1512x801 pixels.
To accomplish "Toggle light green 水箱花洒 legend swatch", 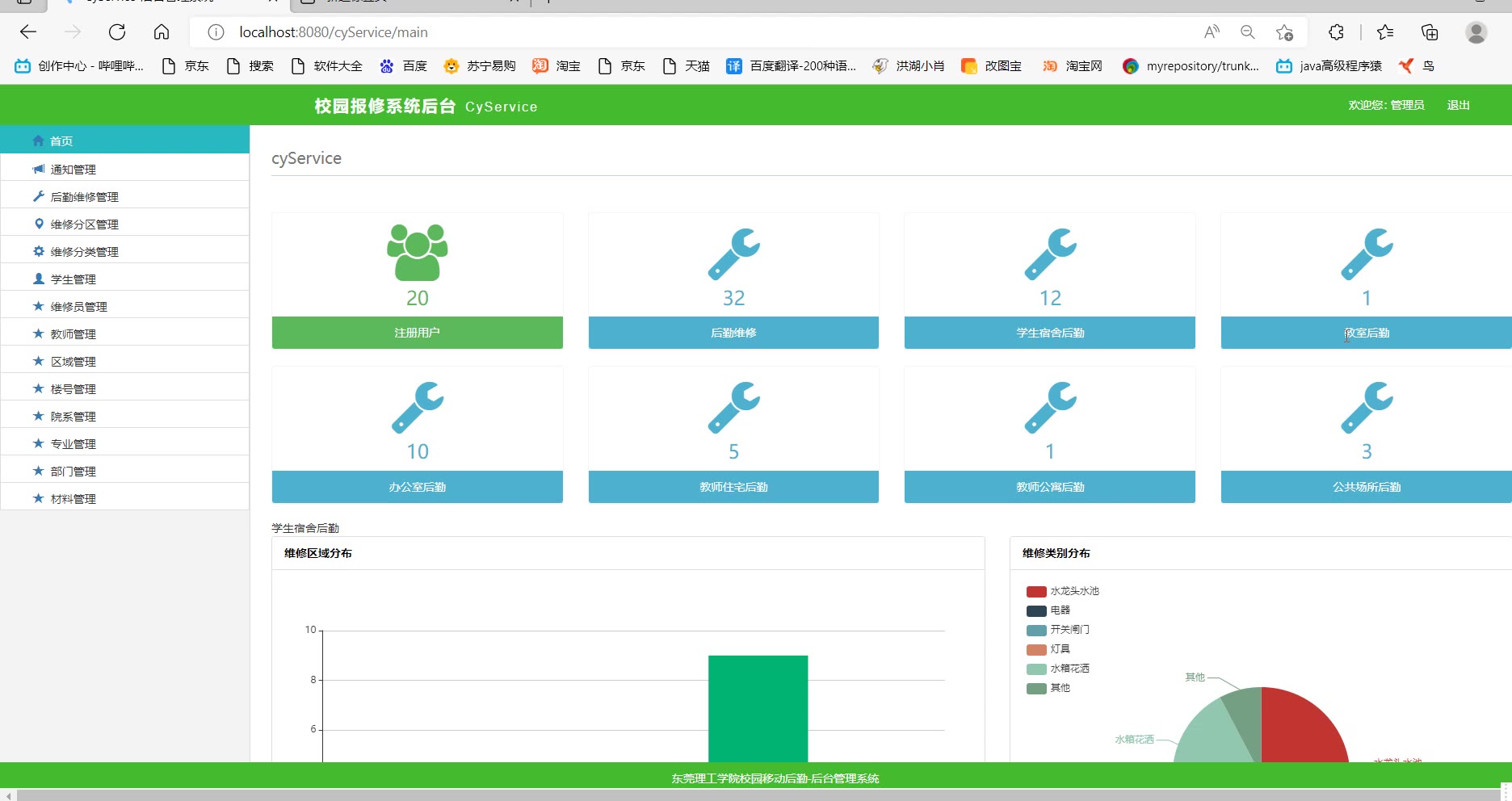I will pyautogui.click(x=1036, y=669).
